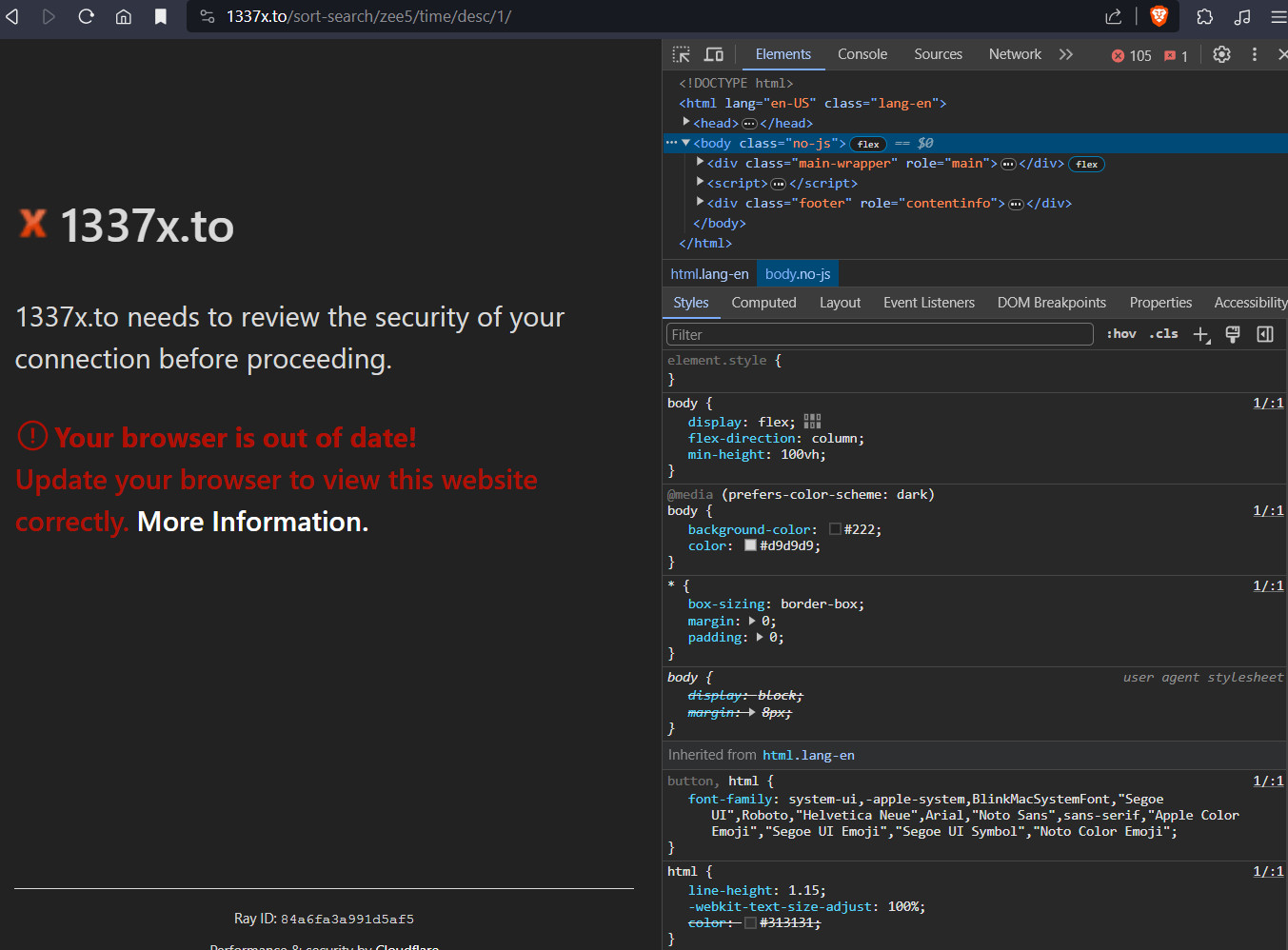Switch to the Elements tab
The width and height of the screenshot is (1288, 950).
(783, 54)
